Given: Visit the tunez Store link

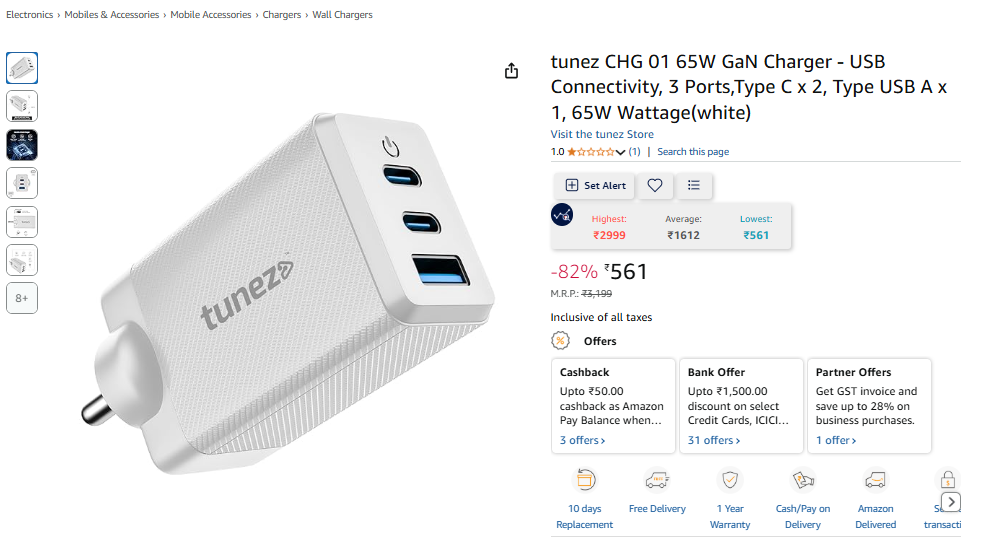Looking at the screenshot, I should tap(602, 134).
